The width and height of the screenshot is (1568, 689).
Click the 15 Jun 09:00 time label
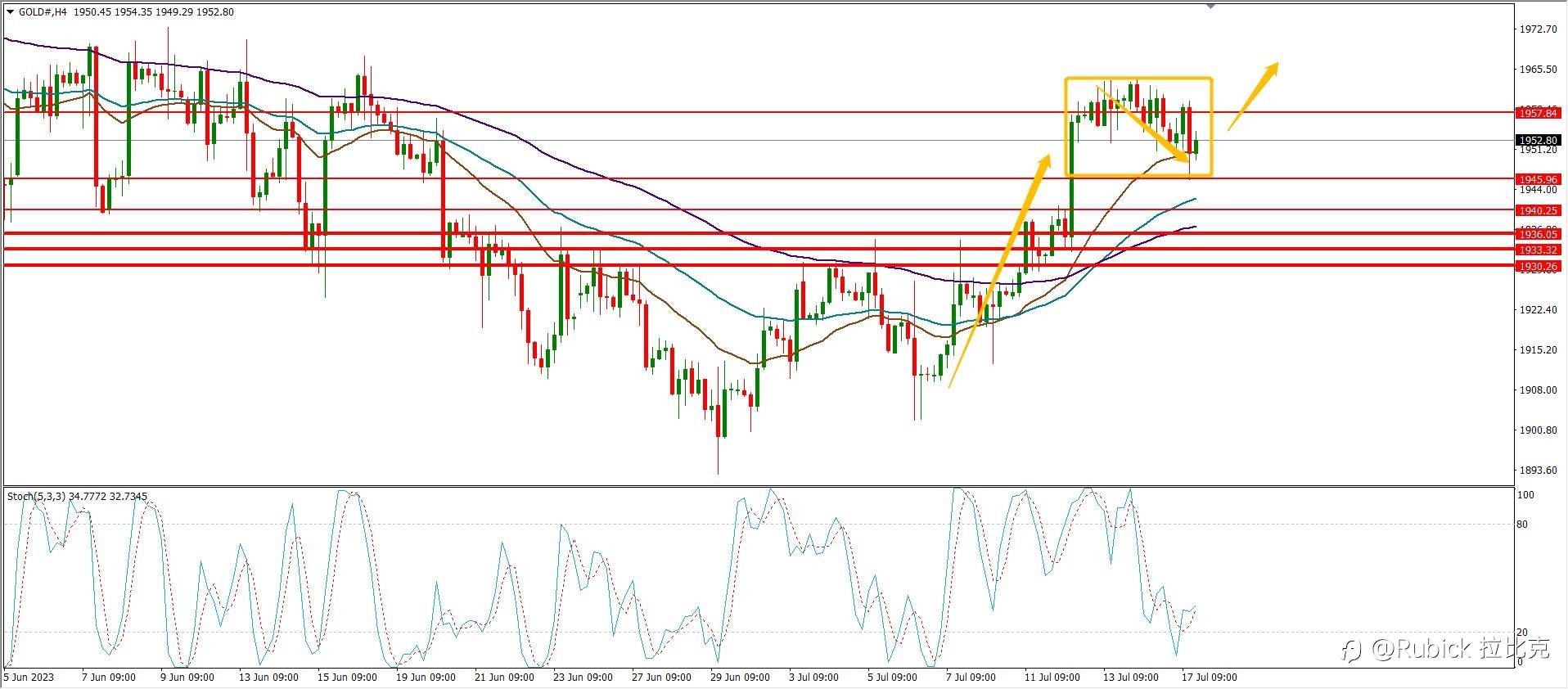347,678
